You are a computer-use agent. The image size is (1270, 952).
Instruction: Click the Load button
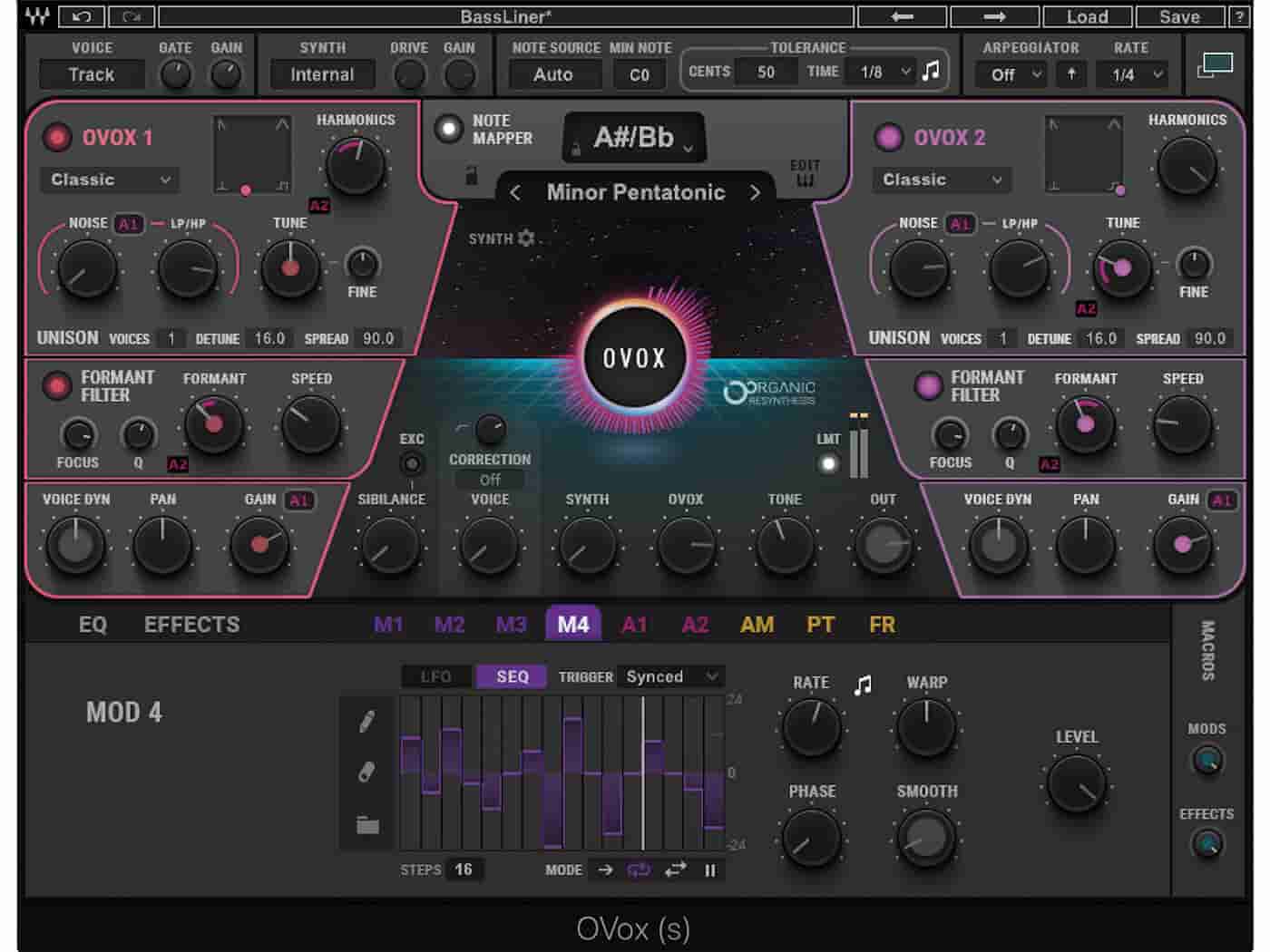(1088, 16)
